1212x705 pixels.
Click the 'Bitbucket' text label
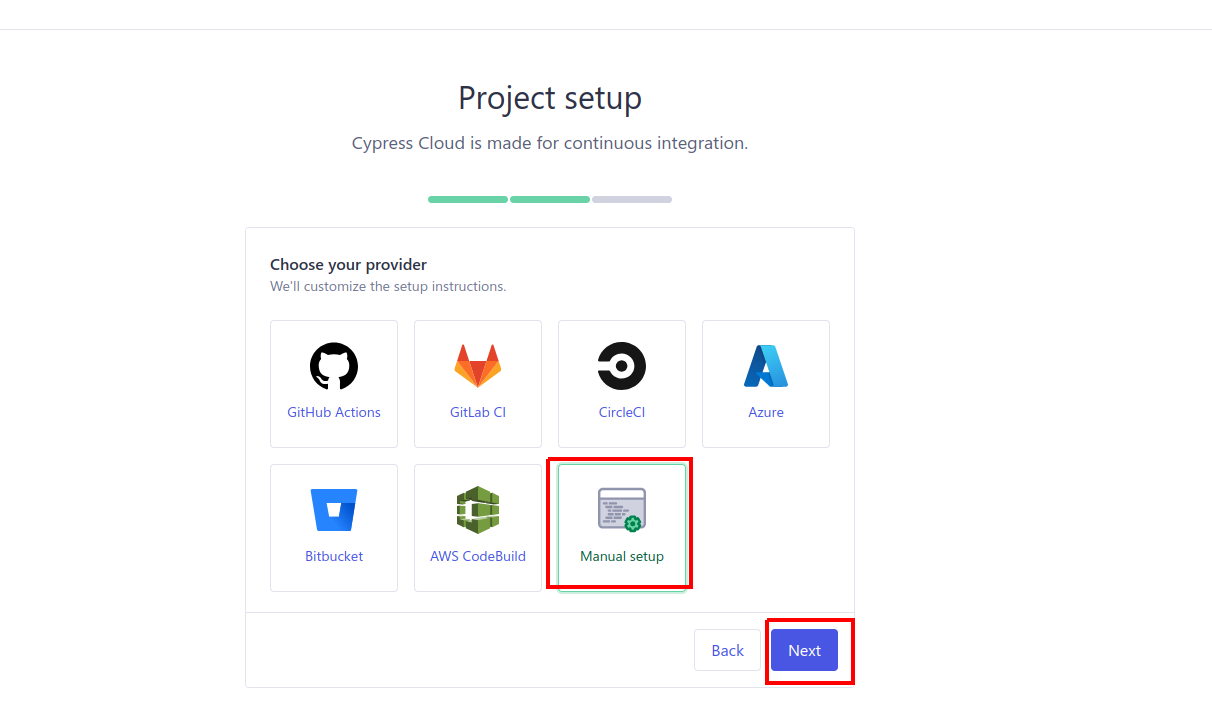click(x=334, y=556)
